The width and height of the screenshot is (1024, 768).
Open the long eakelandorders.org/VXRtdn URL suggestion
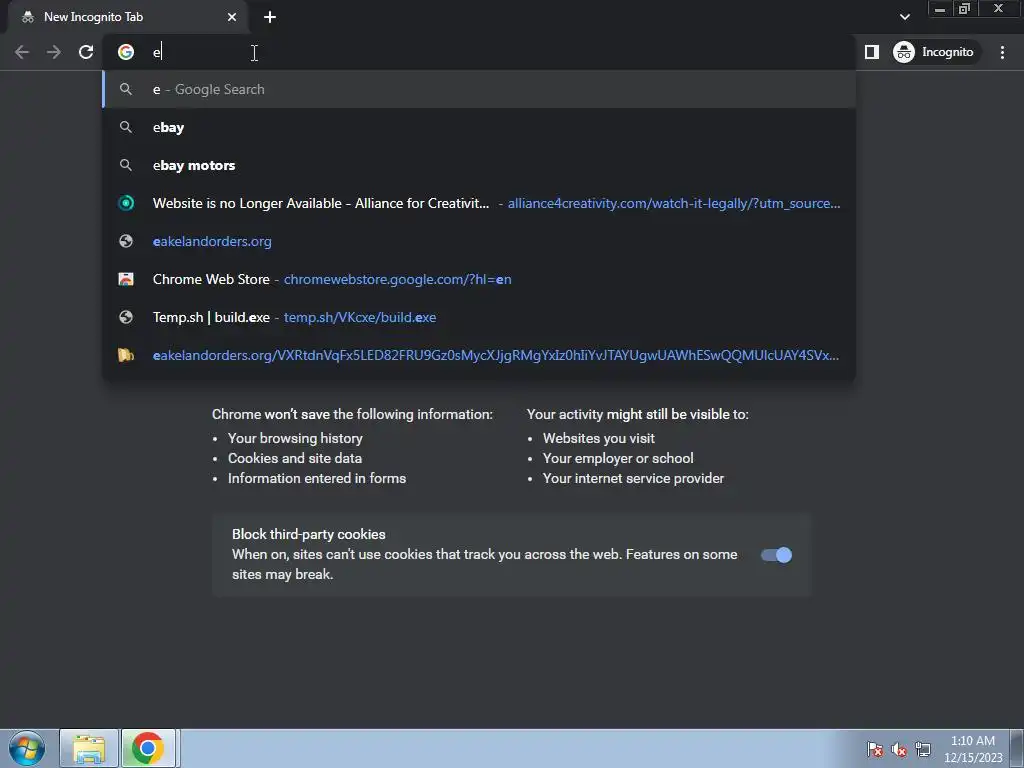[479, 355]
